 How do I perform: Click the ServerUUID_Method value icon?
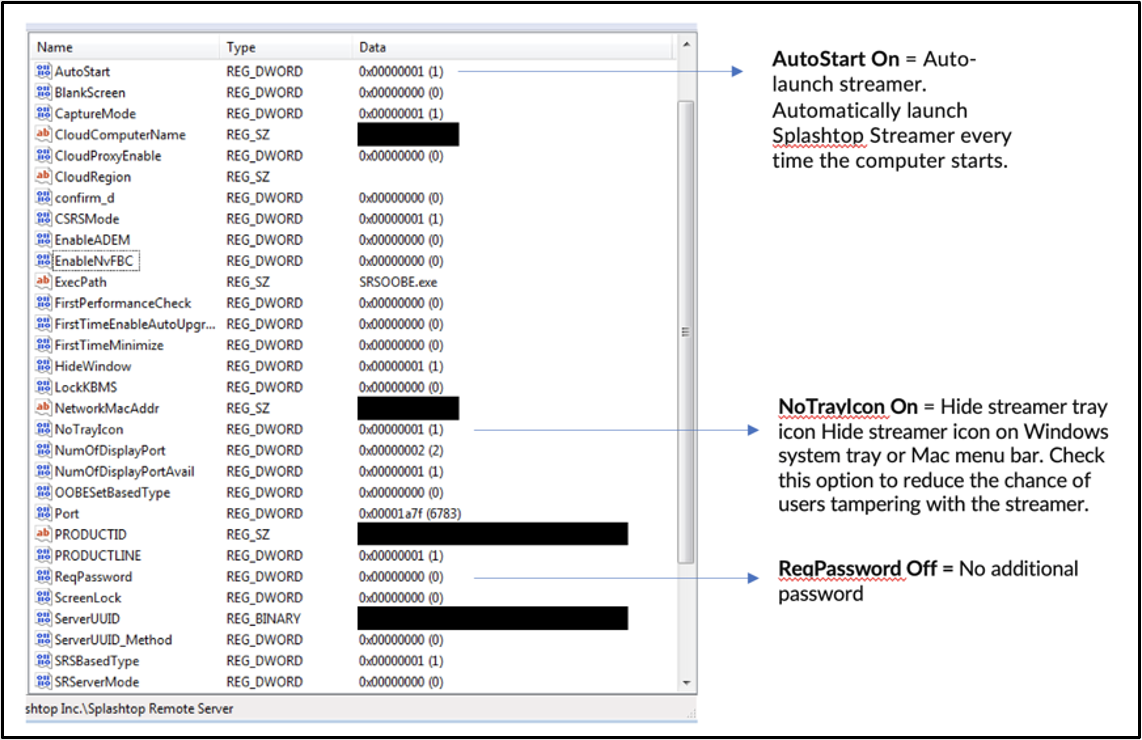44,640
